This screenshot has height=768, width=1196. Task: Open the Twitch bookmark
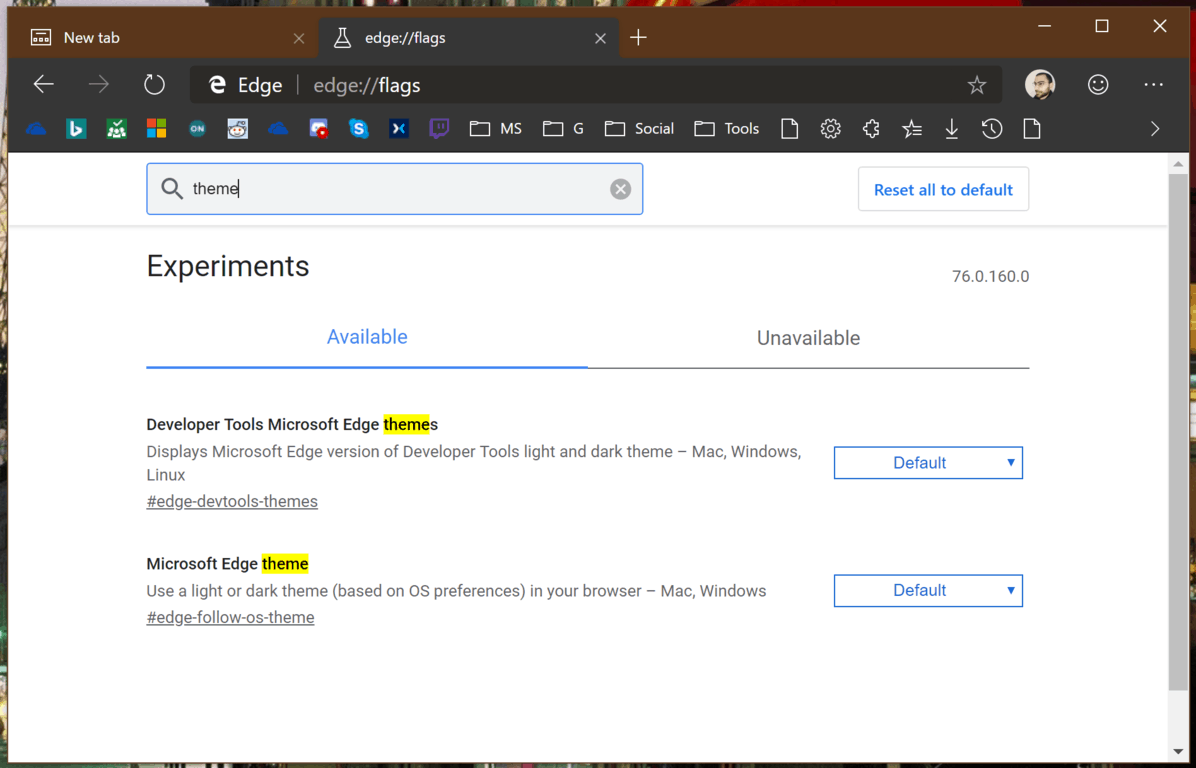click(439, 129)
